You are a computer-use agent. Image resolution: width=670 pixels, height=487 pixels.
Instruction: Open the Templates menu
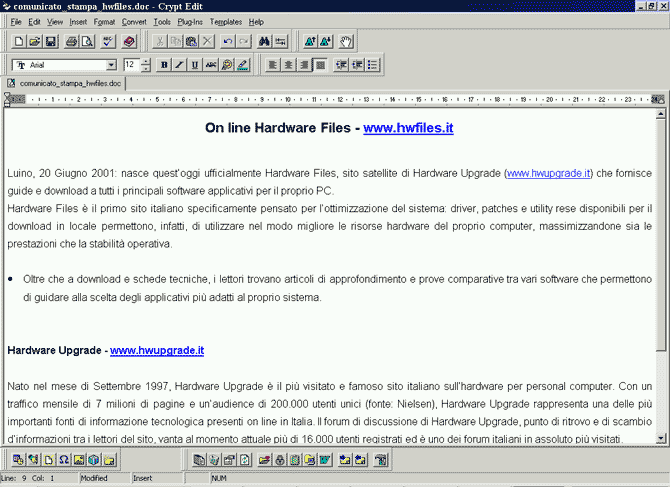[226, 22]
